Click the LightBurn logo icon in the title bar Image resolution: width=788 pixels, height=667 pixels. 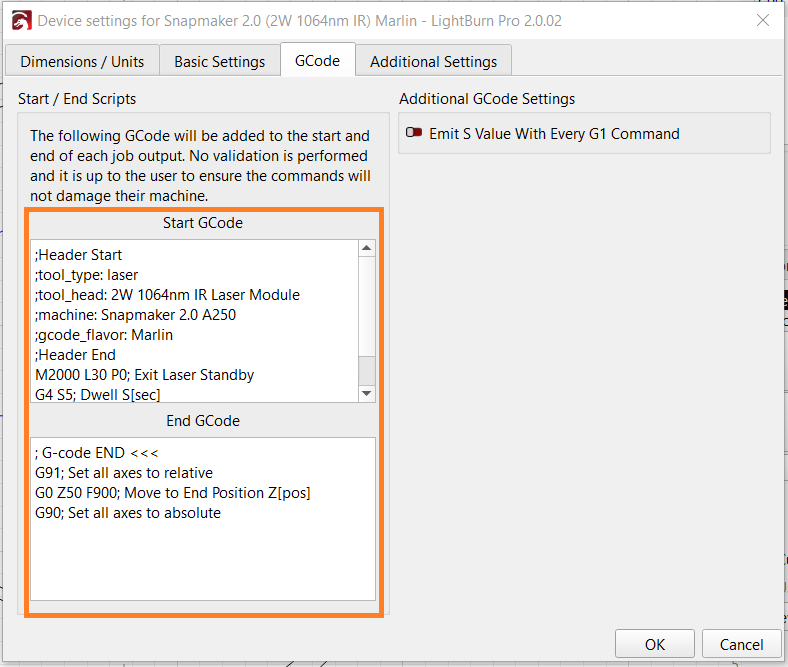22,21
